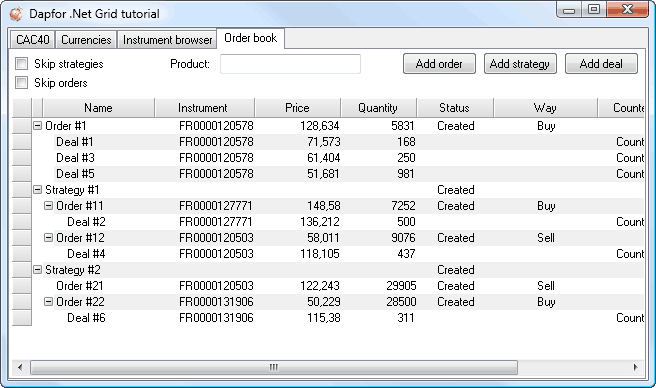Switch to the Currencies tab

(86, 40)
